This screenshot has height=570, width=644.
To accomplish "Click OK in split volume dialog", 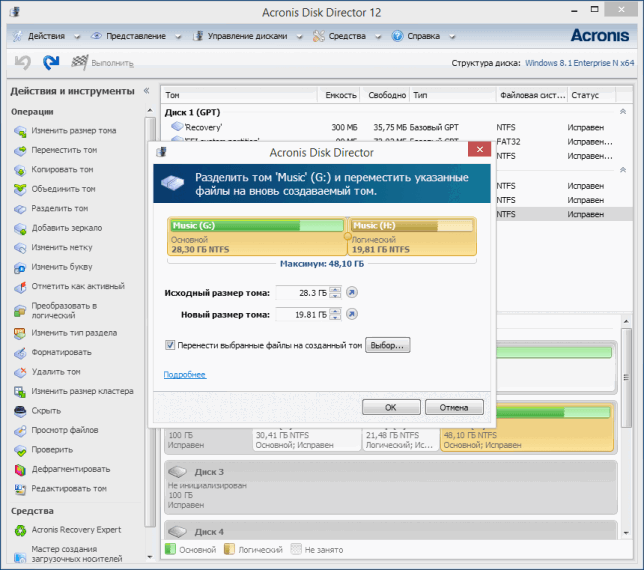I will point(391,407).
